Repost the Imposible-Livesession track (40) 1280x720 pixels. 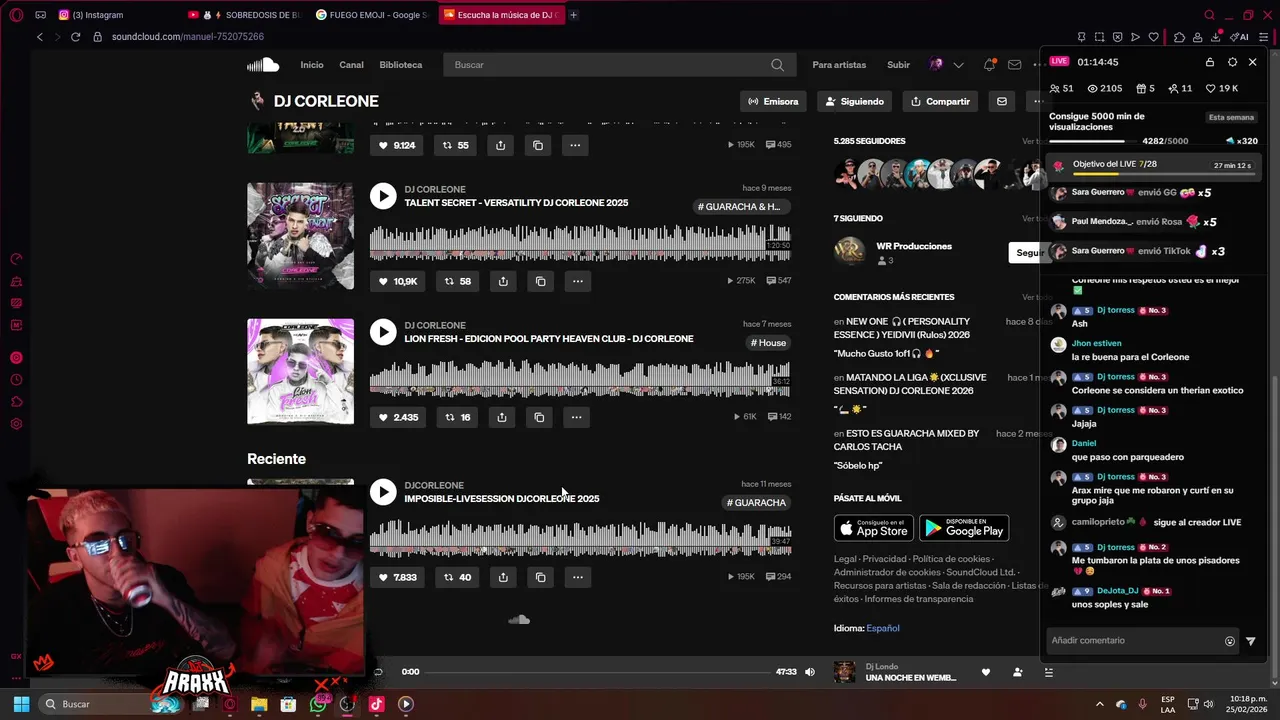click(x=457, y=577)
